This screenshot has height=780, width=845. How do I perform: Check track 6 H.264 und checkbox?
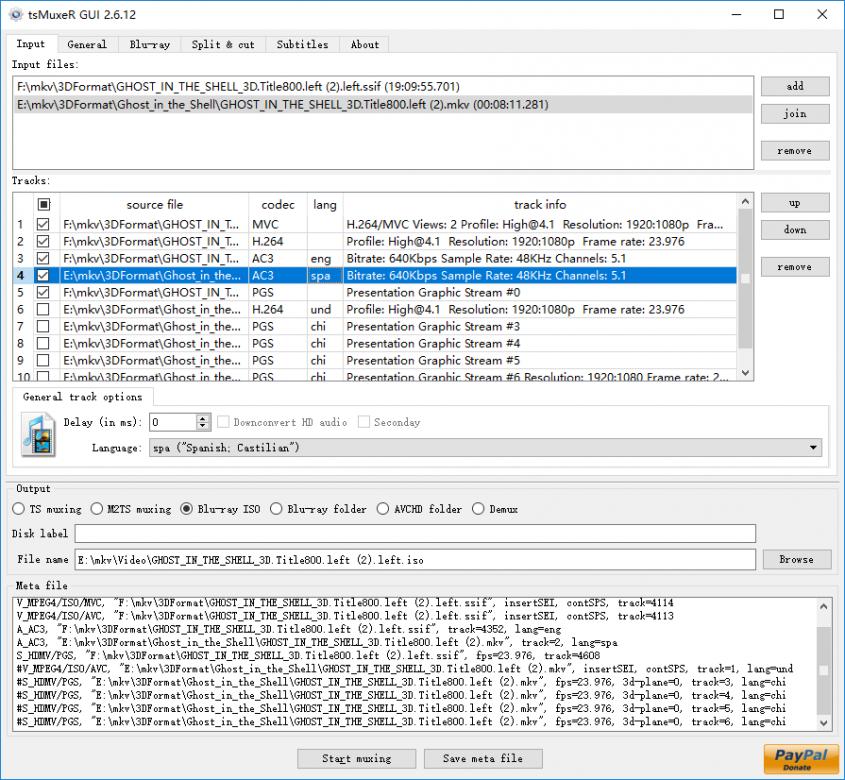[x=43, y=309]
